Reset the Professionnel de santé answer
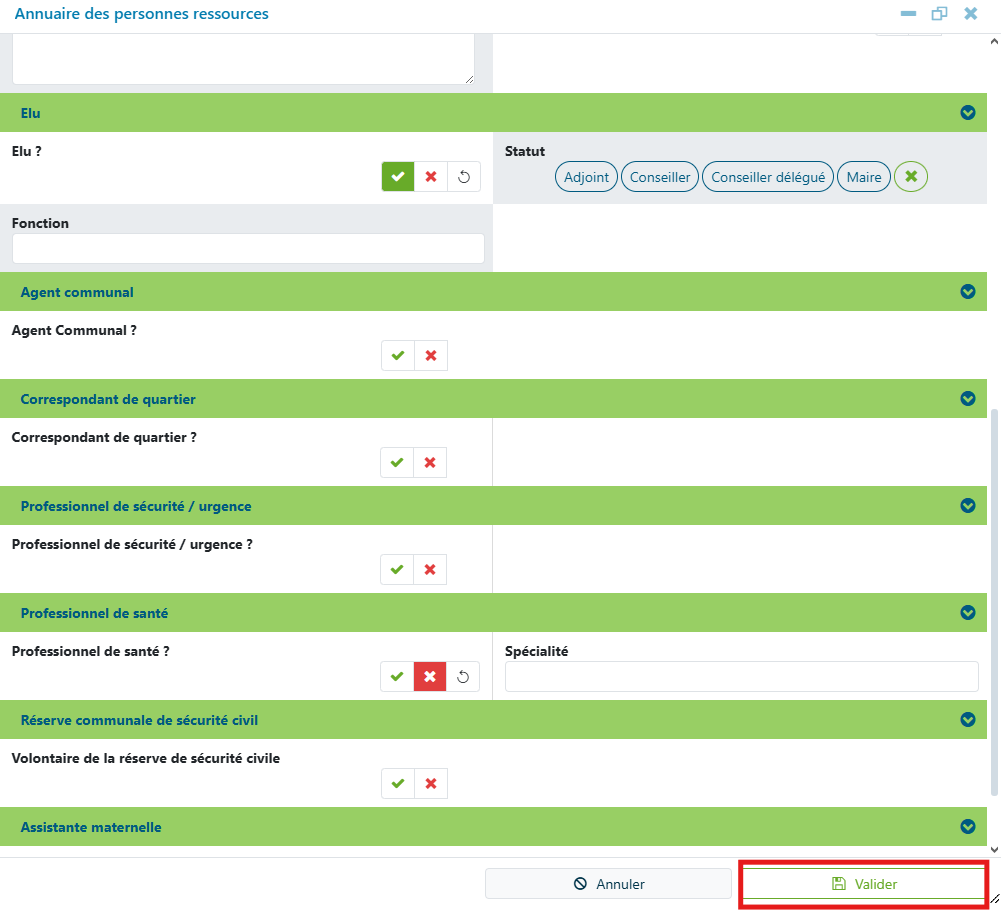This screenshot has height=910, width=1001. [463, 676]
